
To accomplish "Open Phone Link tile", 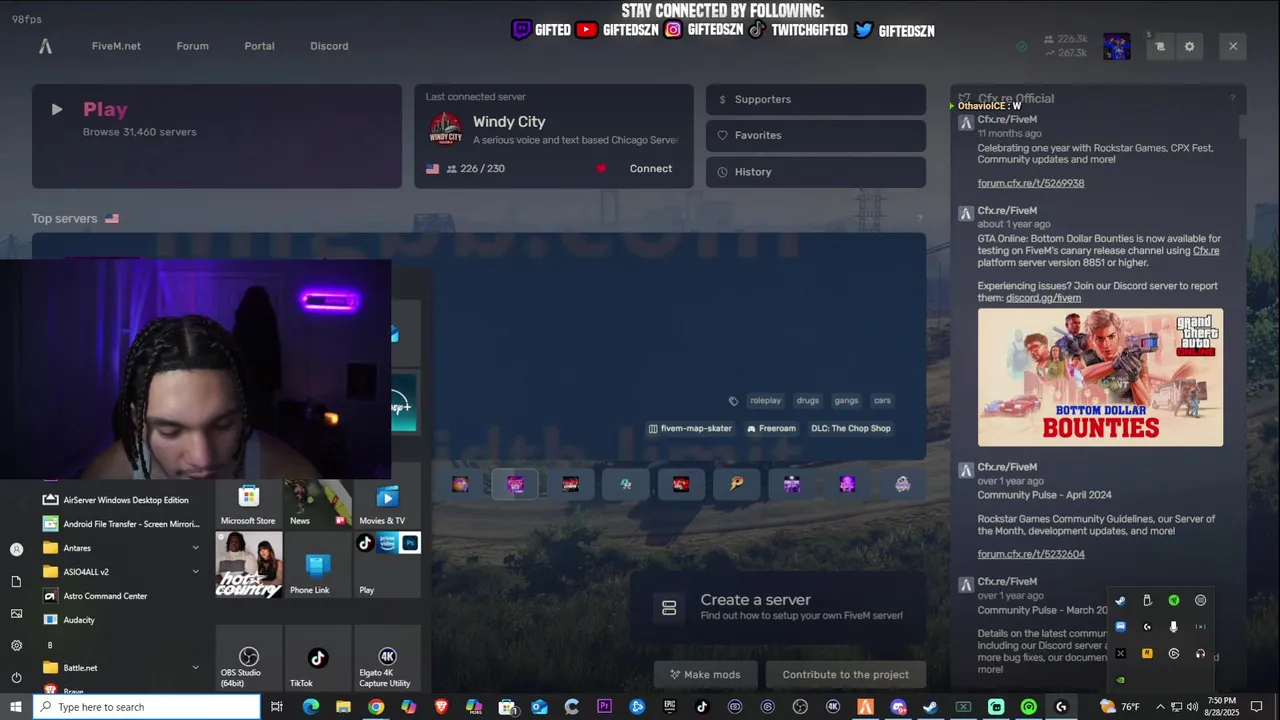I will point(317,566).
